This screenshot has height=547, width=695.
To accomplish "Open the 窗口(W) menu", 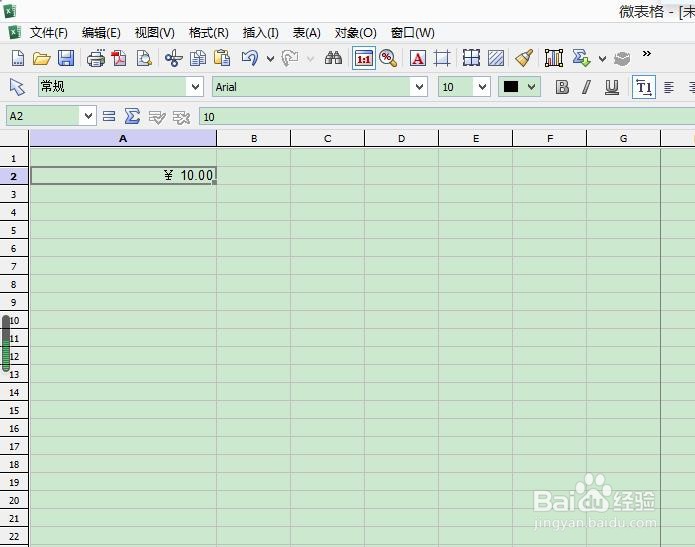I will click(x=413, y=33).
